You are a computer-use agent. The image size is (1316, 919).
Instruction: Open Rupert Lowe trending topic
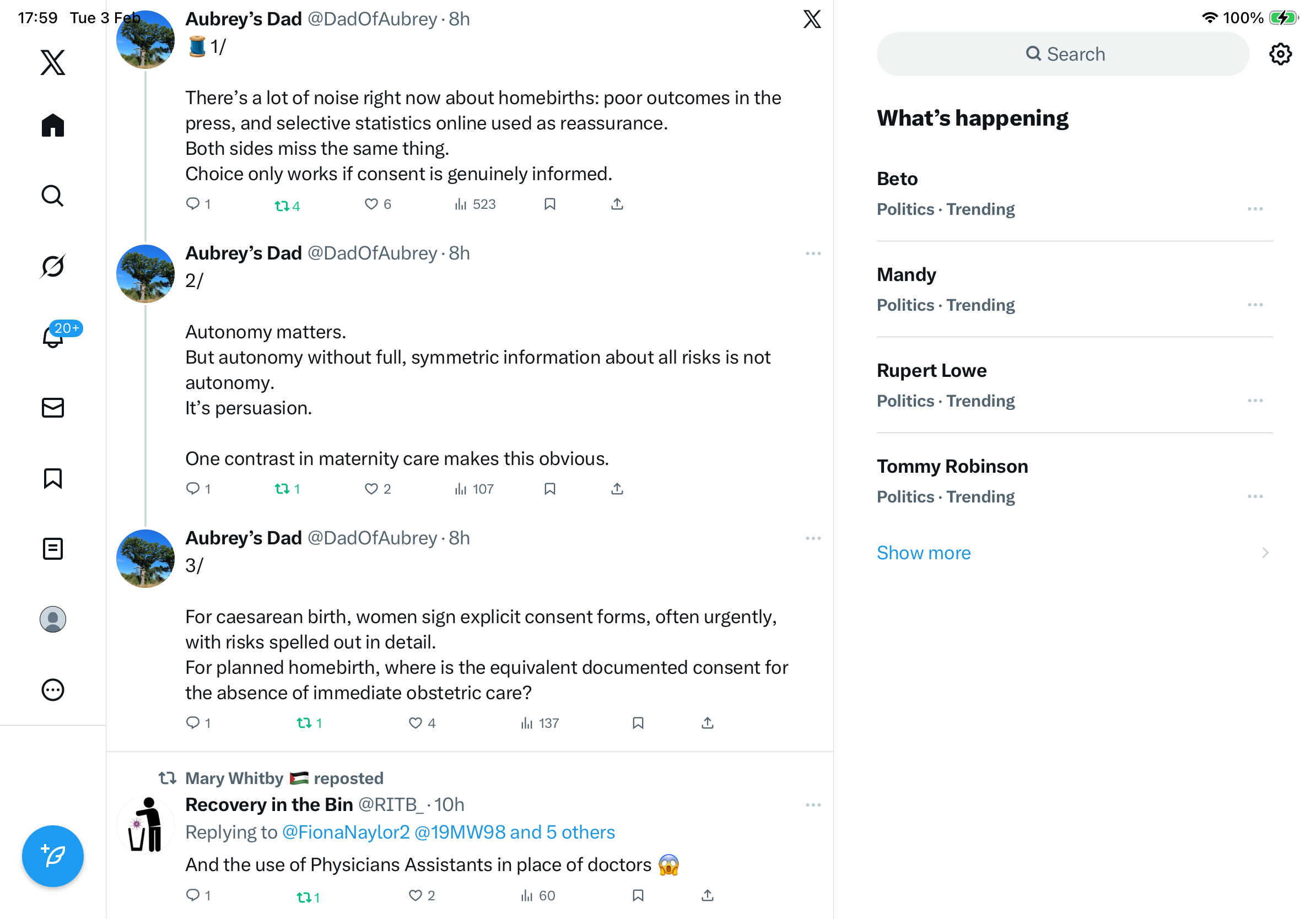point(931,371)
